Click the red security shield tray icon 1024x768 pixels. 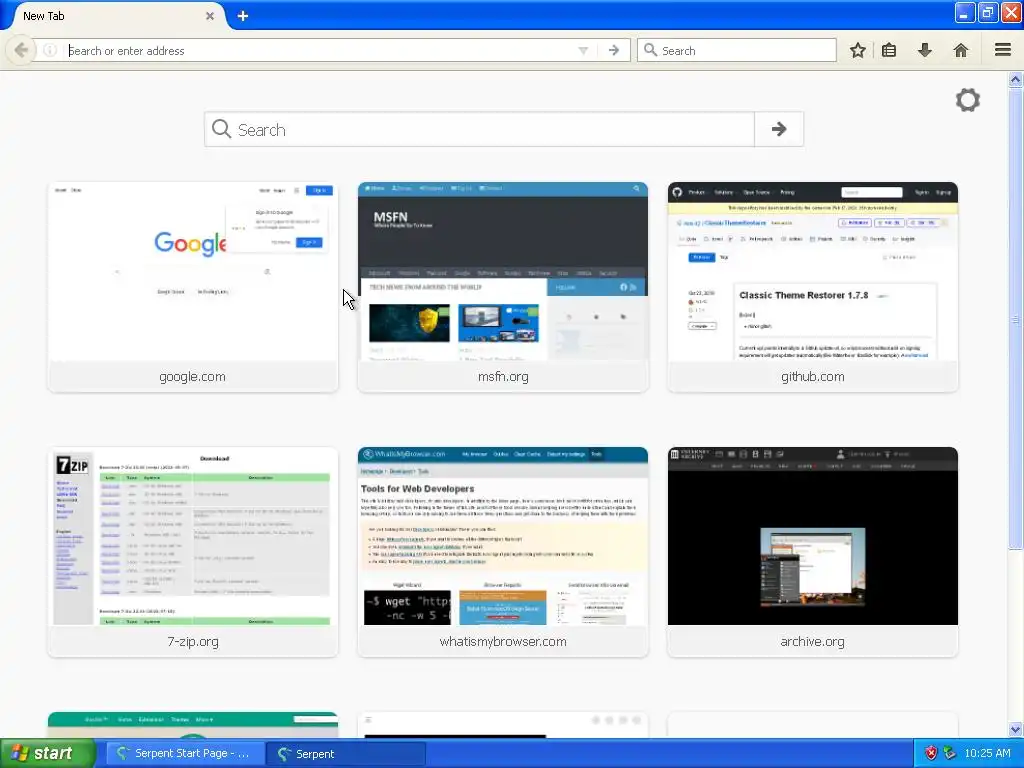(x=931, y=753)
